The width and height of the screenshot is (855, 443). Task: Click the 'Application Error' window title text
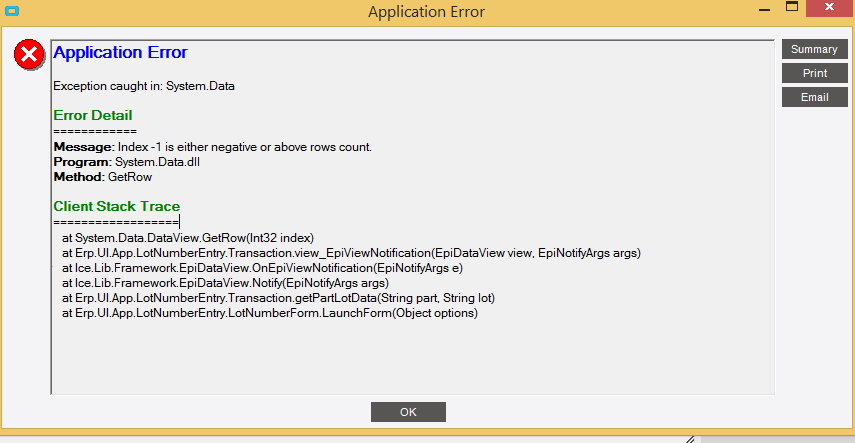[x=426, y=11]
